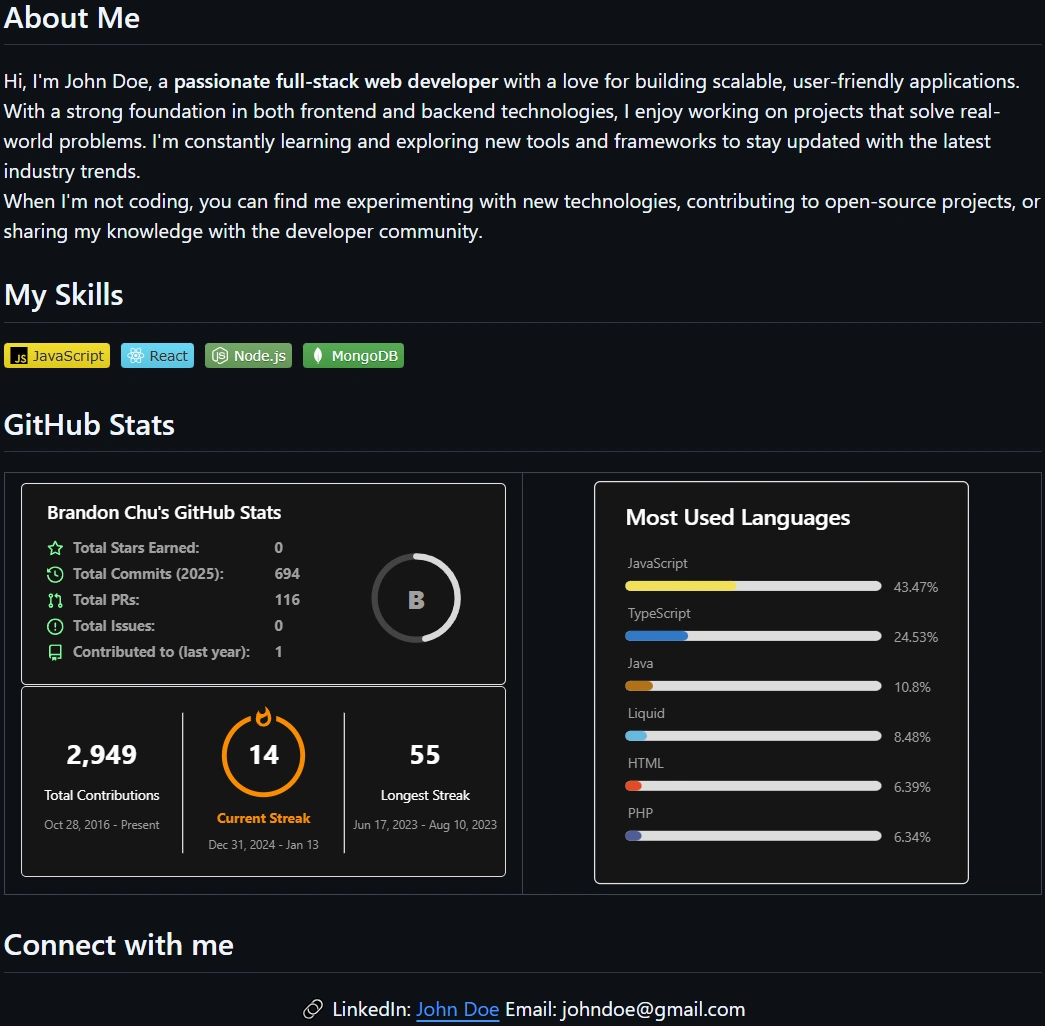Click the JavaScript language progress bar

point(752,586)
